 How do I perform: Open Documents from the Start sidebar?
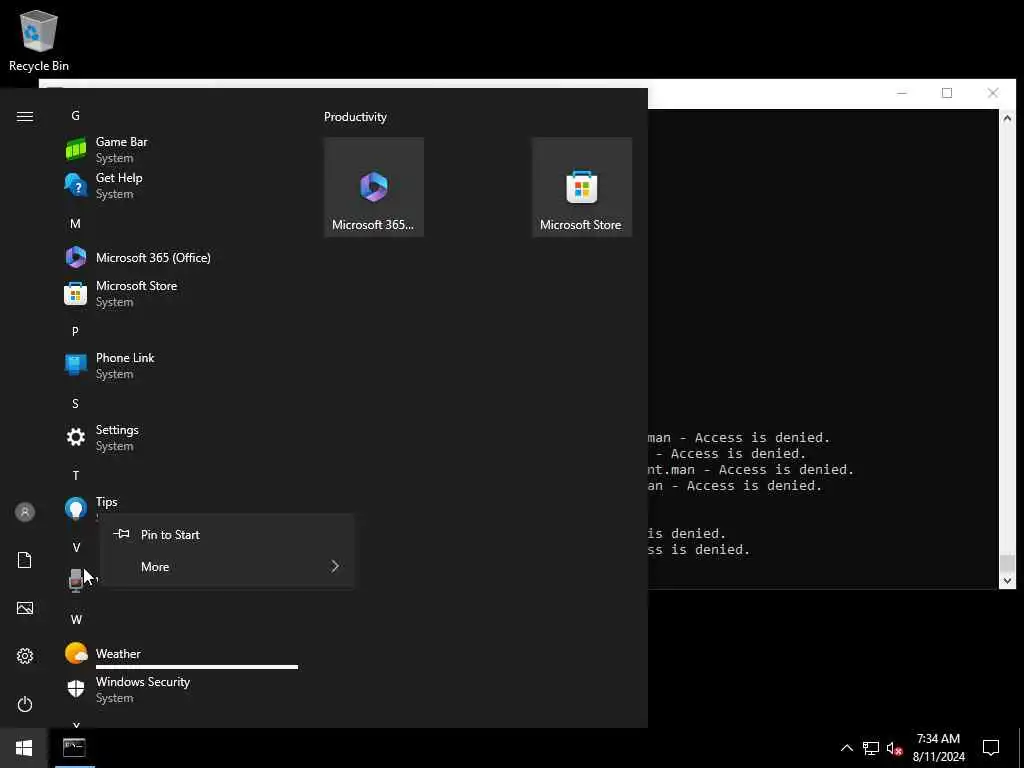pyautogui.click(x=25, y=560)
